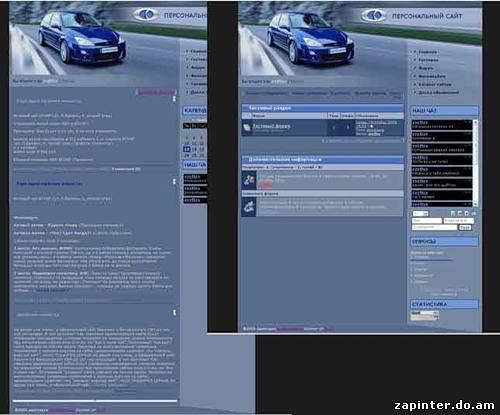Open the second news entry's blue title link

[49, 184]
